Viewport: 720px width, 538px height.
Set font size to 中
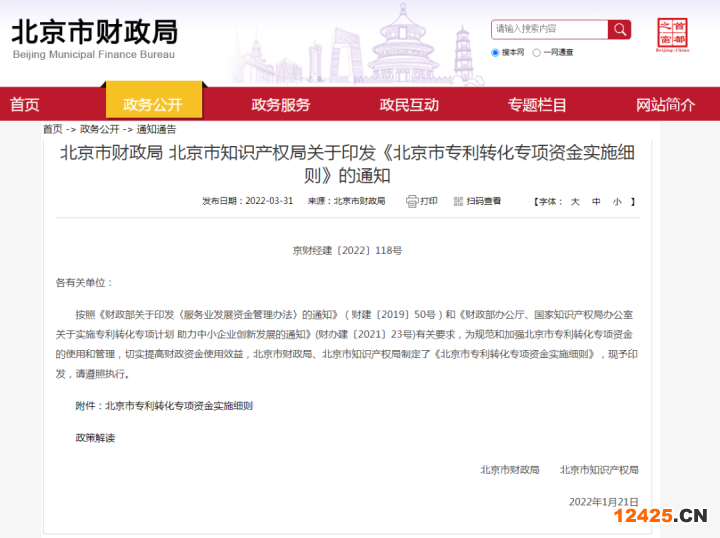[x=596, y=201]
